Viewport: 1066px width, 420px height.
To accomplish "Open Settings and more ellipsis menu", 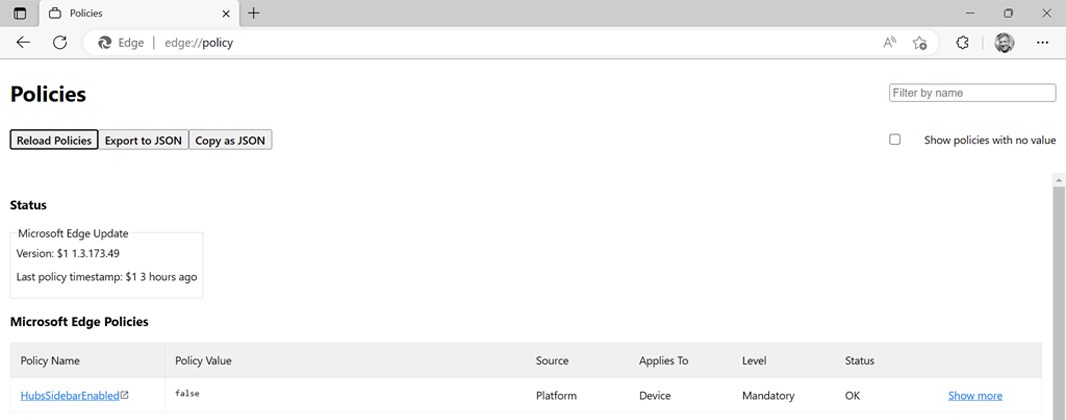I will coord(1043,43).
